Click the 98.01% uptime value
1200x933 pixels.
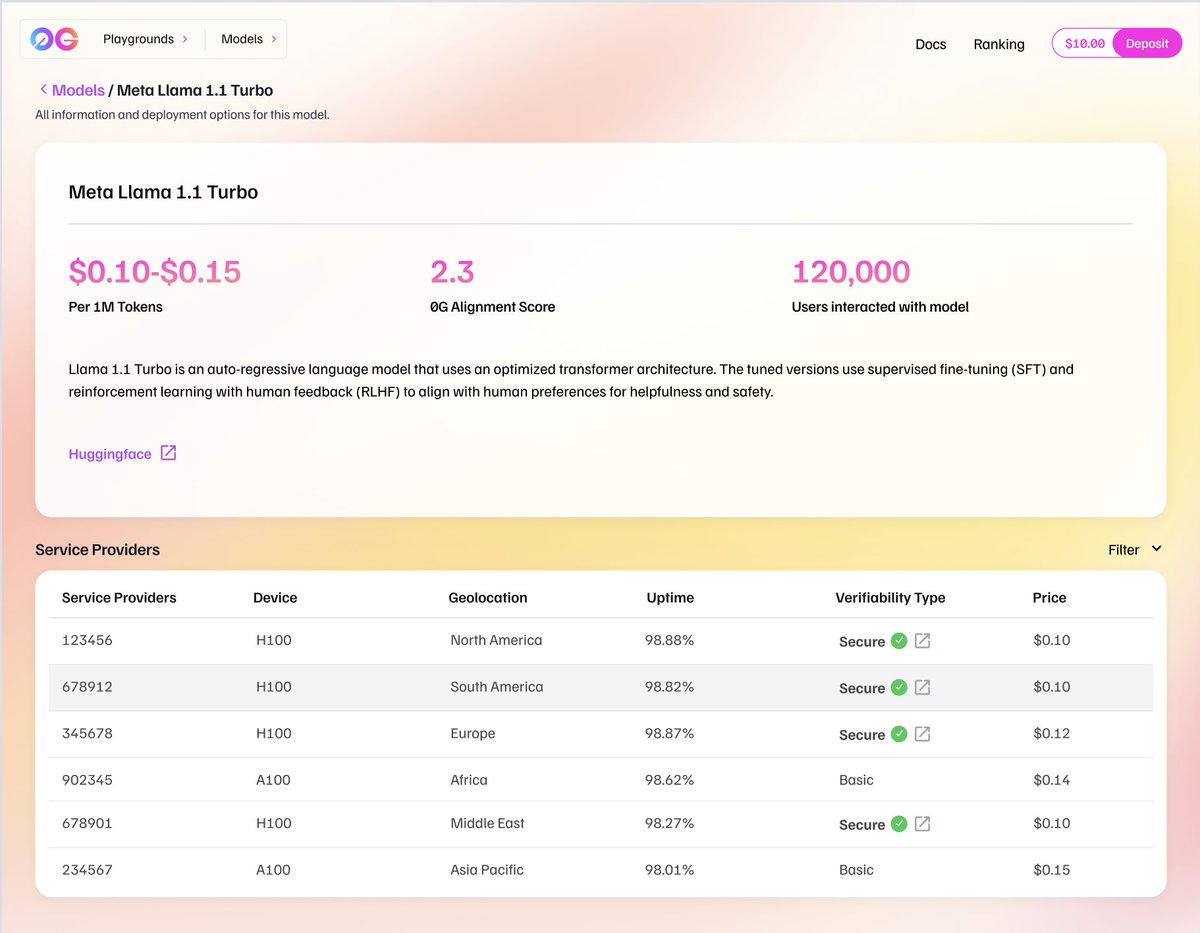[x=670, y=870]
